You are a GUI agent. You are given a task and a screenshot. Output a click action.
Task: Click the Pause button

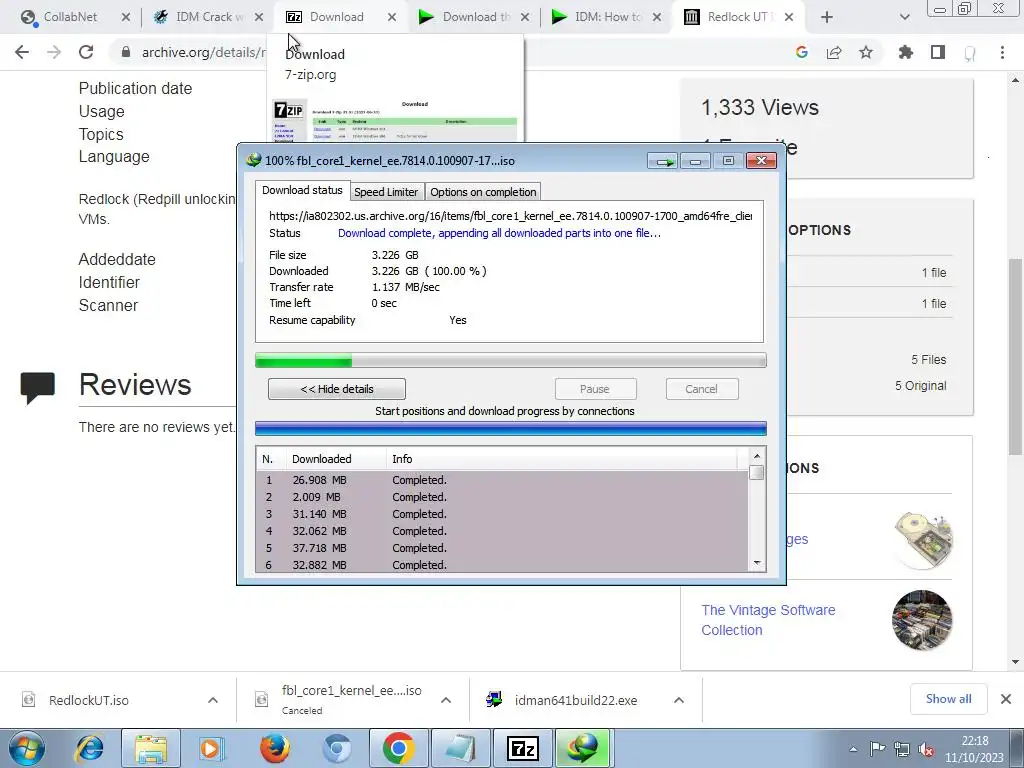point(595,389)
